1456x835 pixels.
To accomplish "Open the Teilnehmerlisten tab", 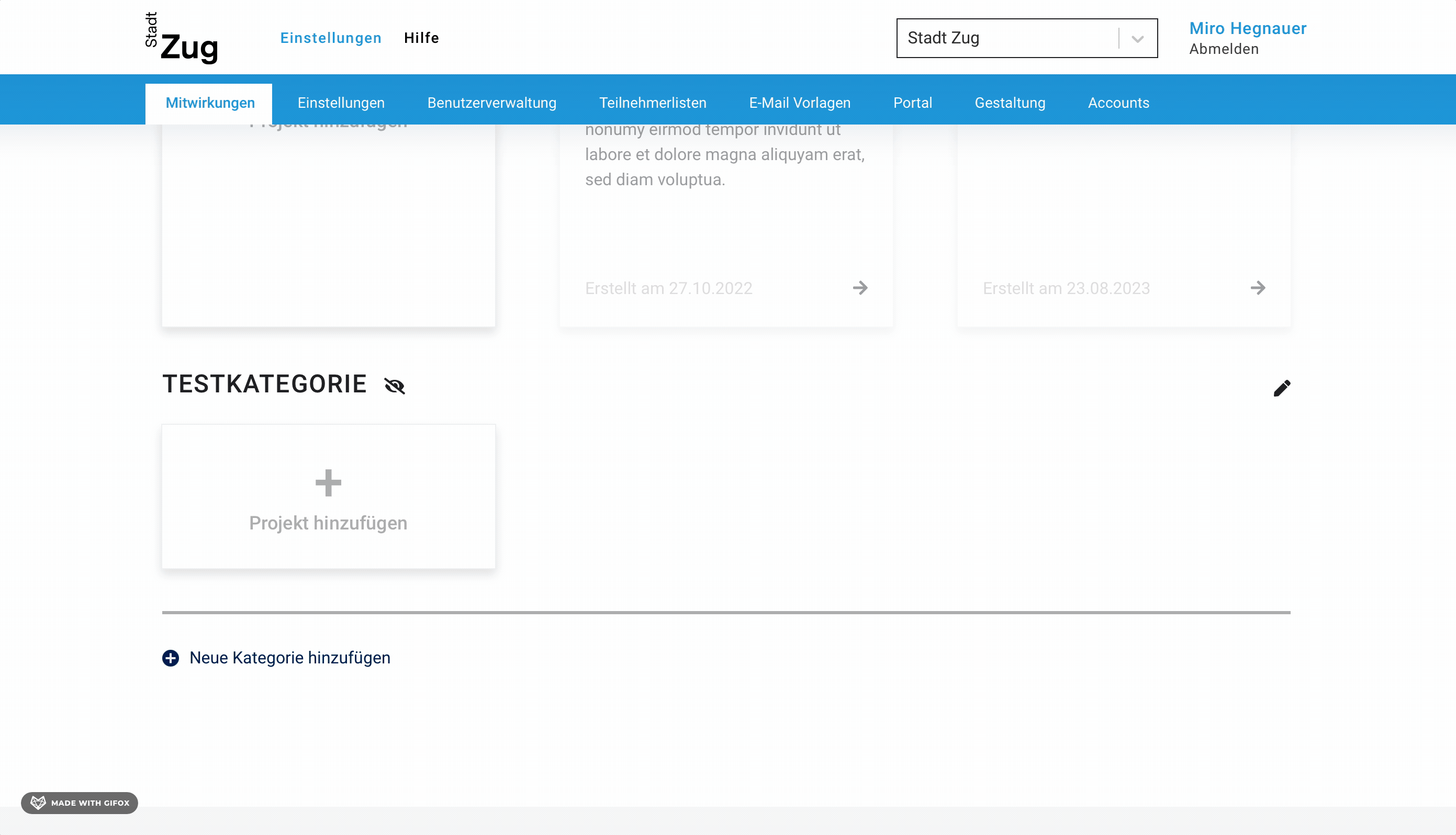I will point(653,103).
